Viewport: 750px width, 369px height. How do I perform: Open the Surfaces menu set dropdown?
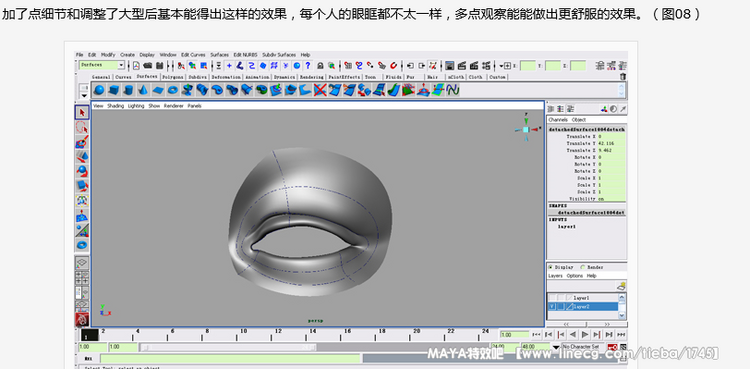tap(121, 65)
